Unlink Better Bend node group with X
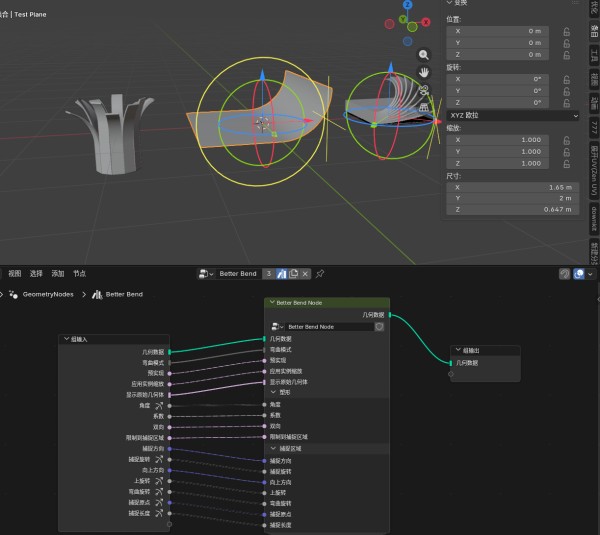Image resolution: width=600 pixels, height=535 pixels. click(x=307, y=273)
